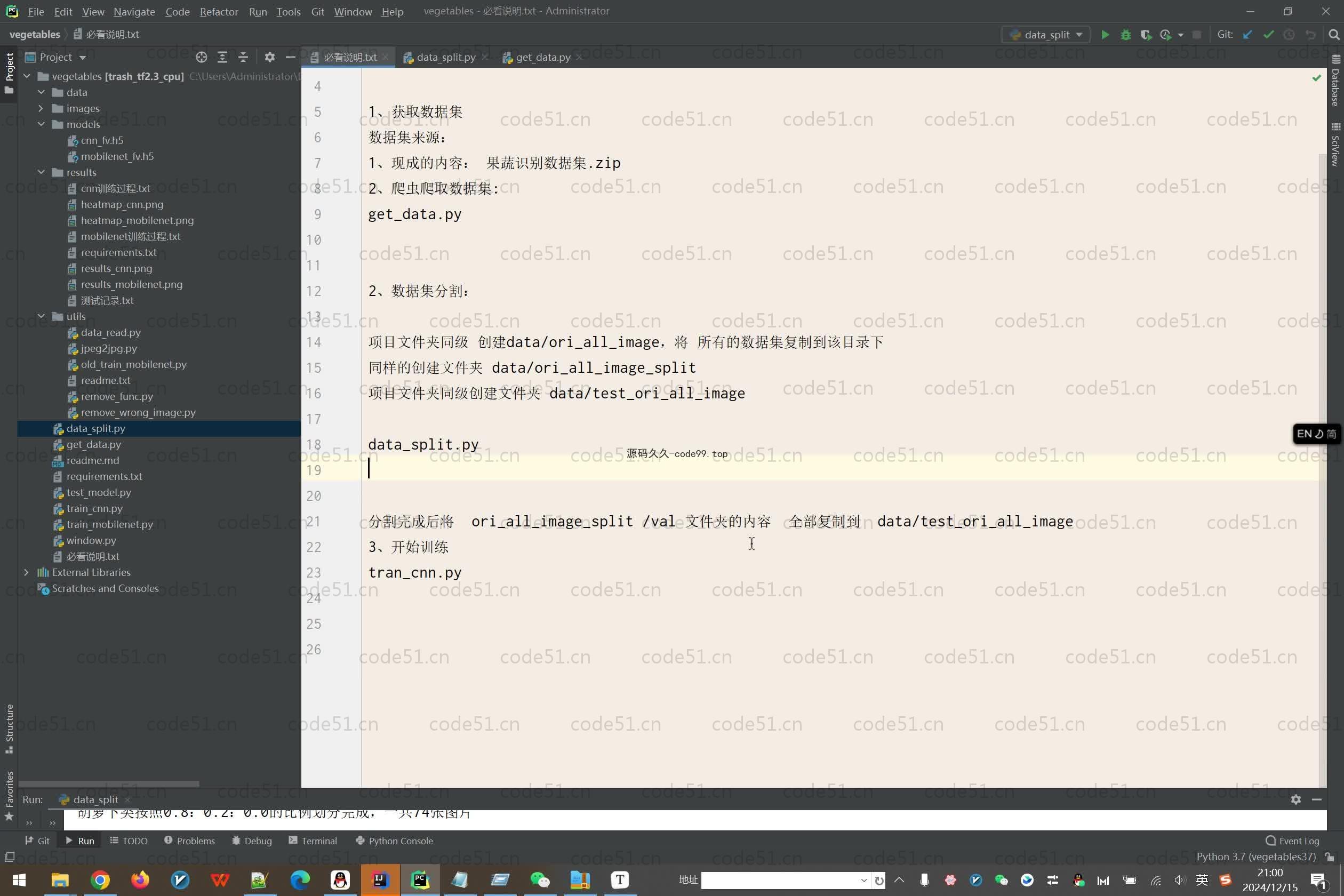Viewport: 1344px width, 896px height.
Task: Open the profiler dropdown arrow in toolbar
Action: 1181,35
